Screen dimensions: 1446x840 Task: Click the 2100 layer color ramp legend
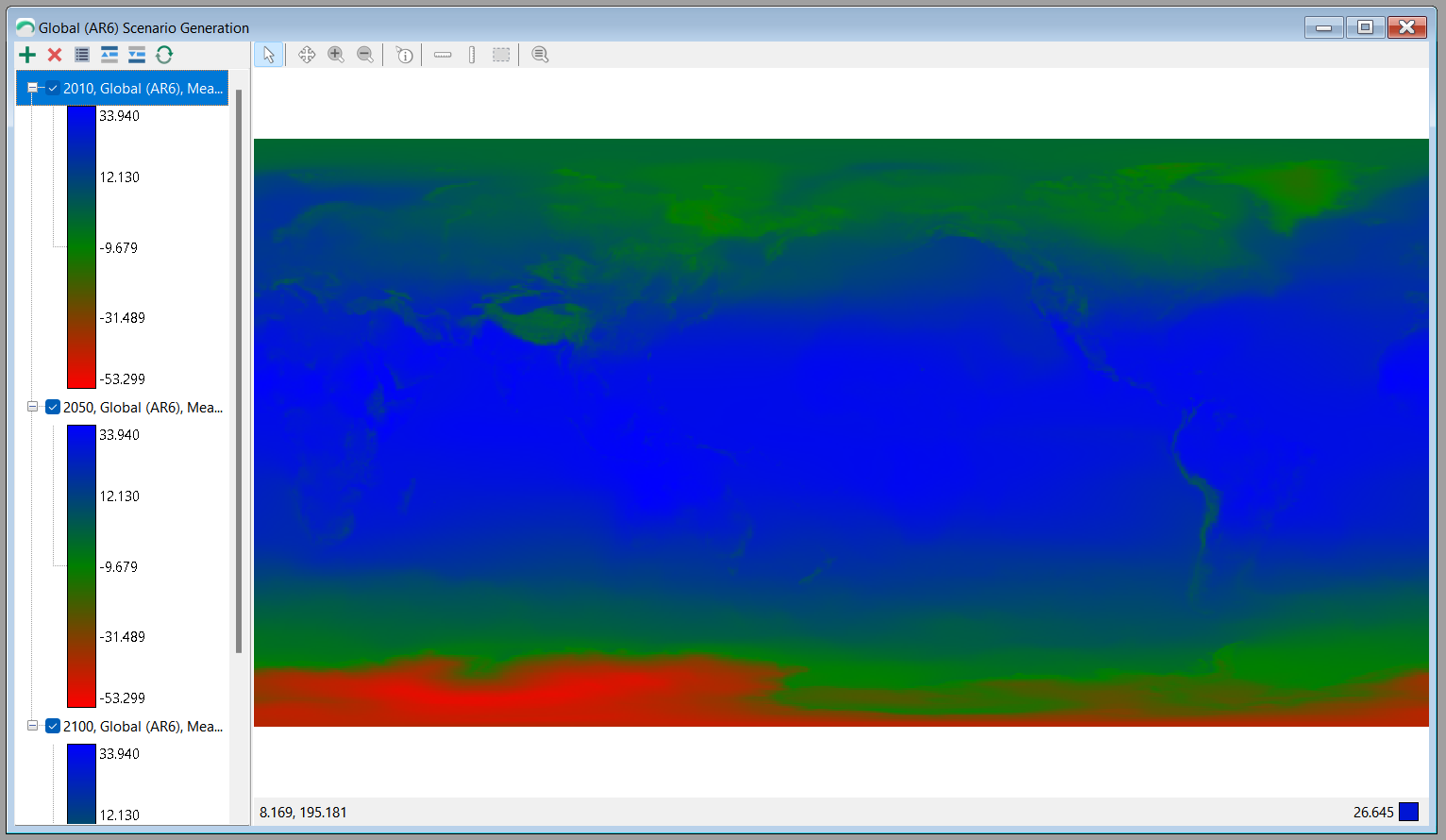pyautogui.click(x=82, y=784)
